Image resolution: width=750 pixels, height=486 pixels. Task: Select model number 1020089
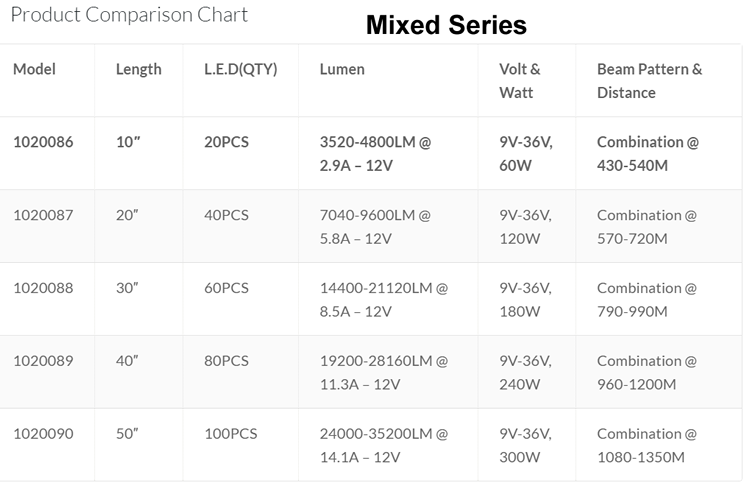tap(43, 361)
